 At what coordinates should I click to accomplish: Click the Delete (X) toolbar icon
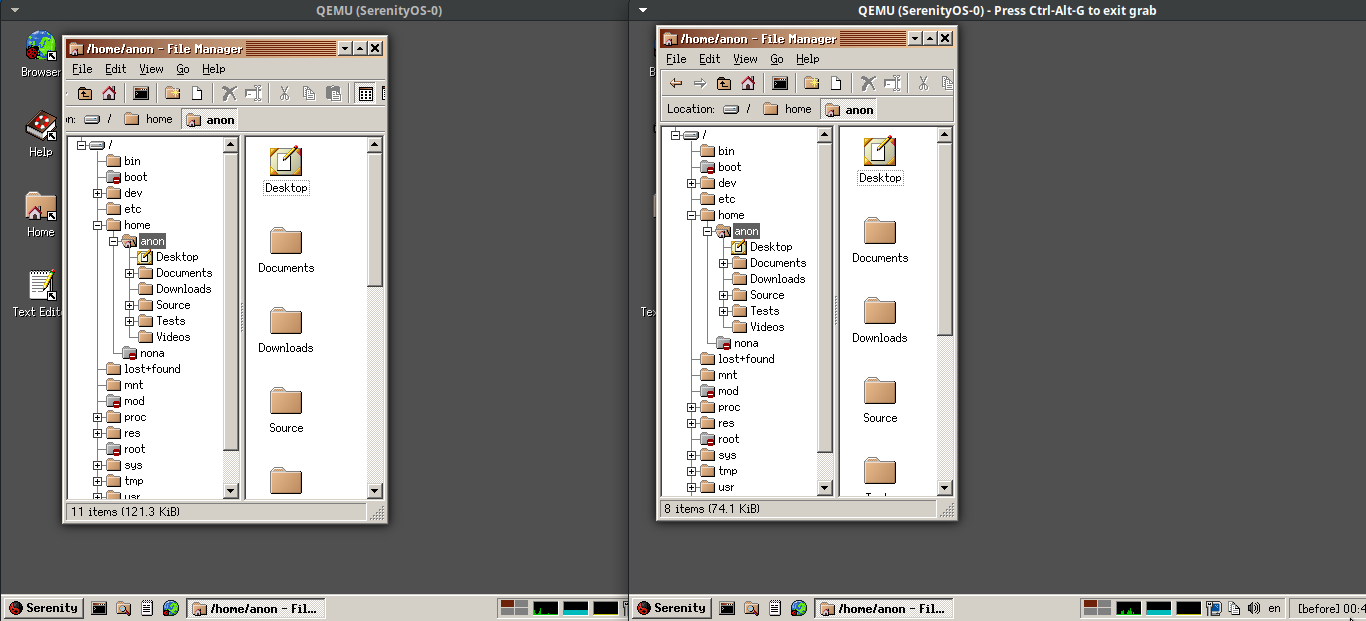(868, 83)
